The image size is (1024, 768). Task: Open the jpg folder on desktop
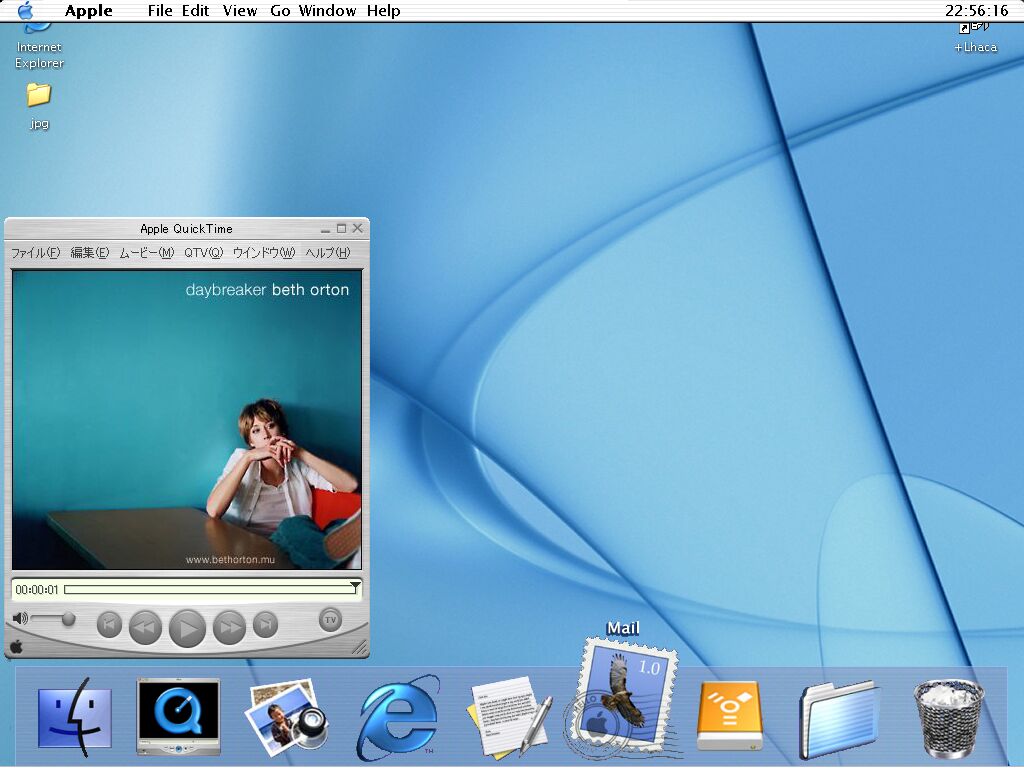coord(39,106)
